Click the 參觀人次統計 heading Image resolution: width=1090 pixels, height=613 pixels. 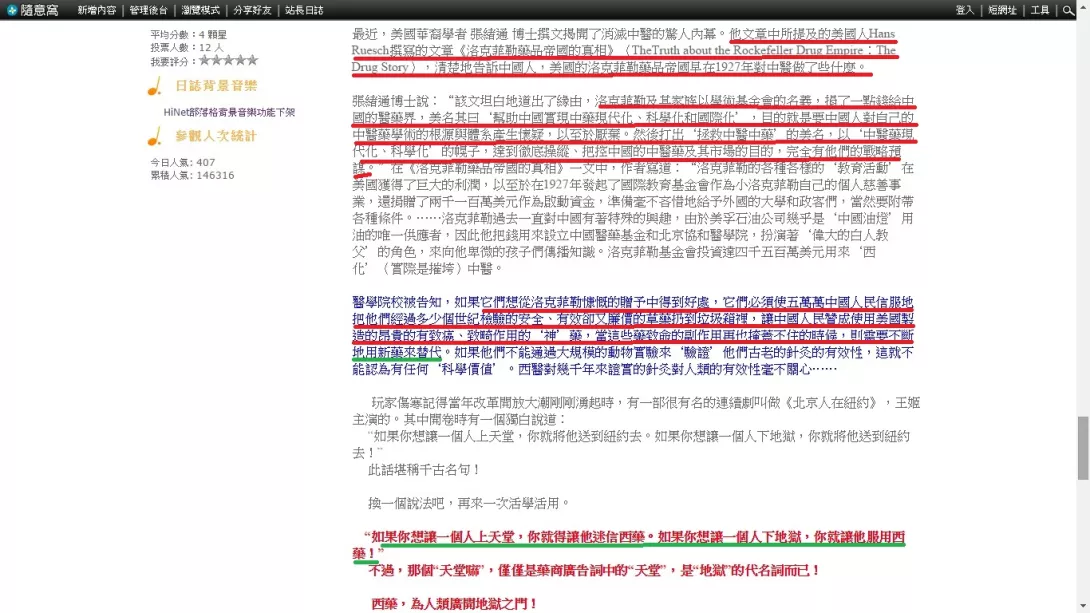pos(215,136)
